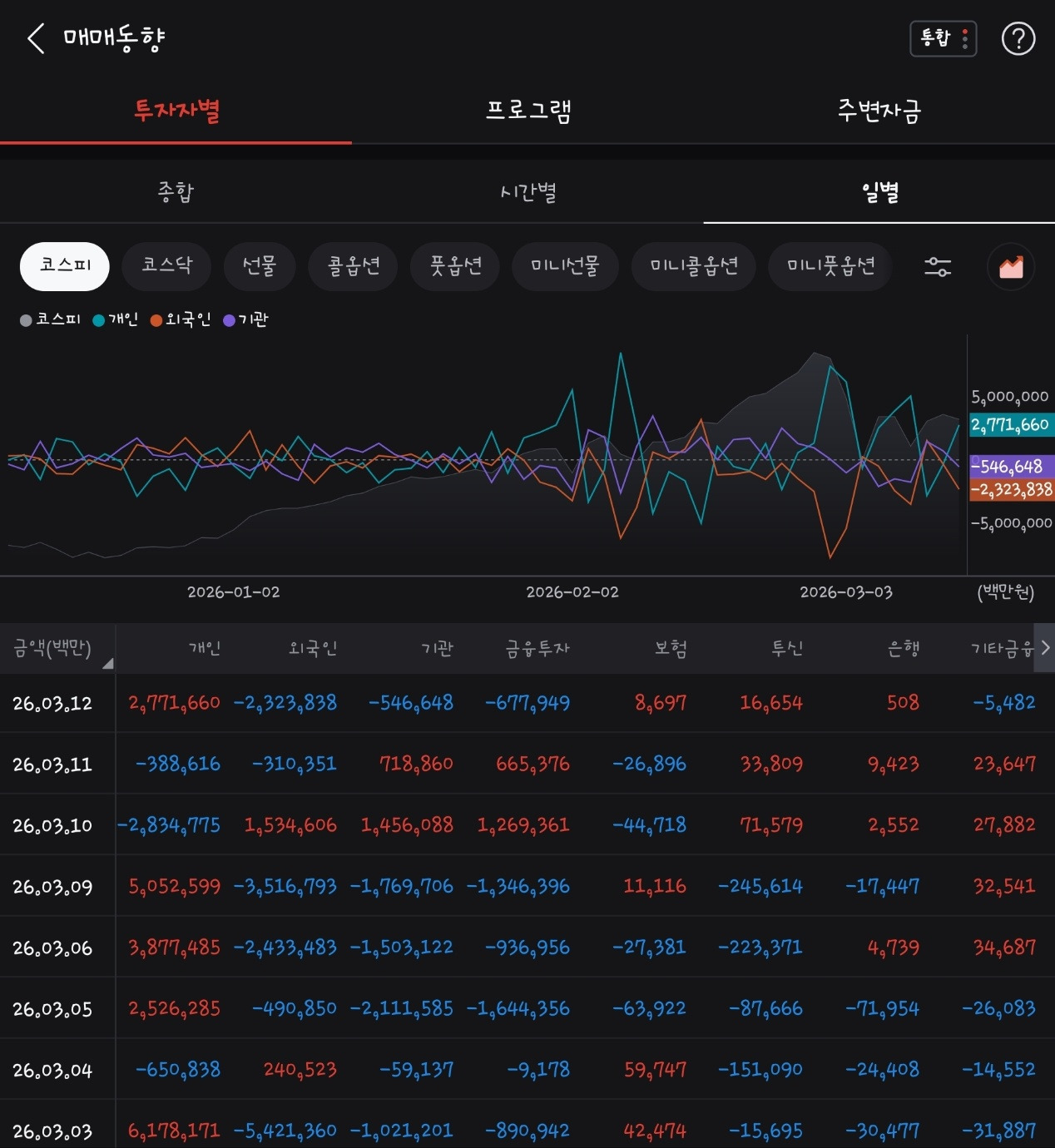This screenshot has height=1148, width=1055.
Task: Open the chart filter settings sliders icon
Action: [938, 266]
